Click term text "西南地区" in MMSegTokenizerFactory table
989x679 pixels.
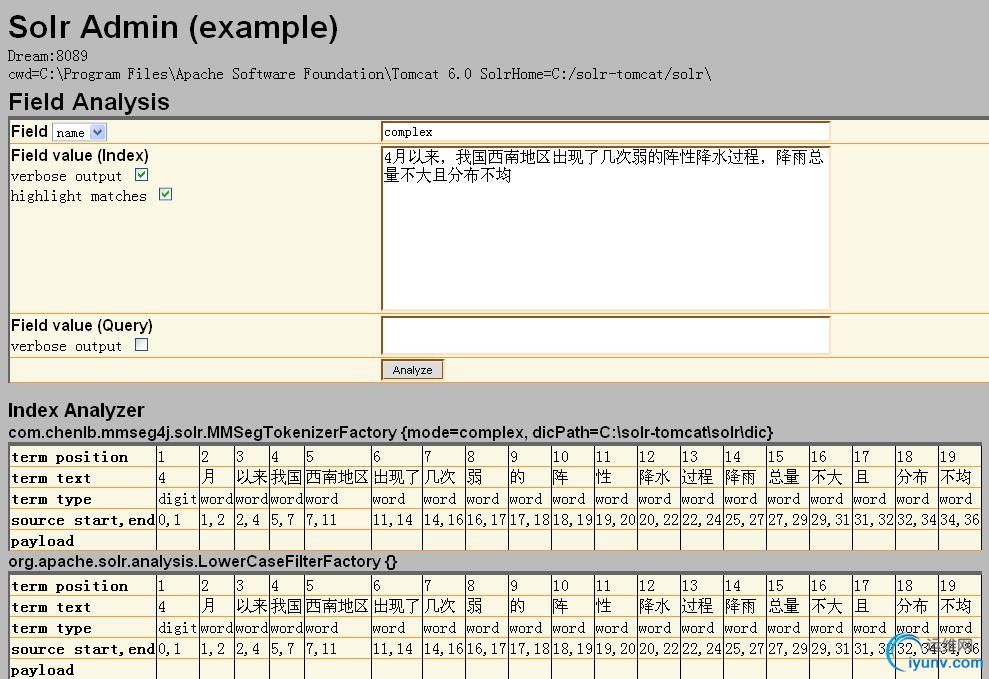pyautogui.click(x=337, y=477)
